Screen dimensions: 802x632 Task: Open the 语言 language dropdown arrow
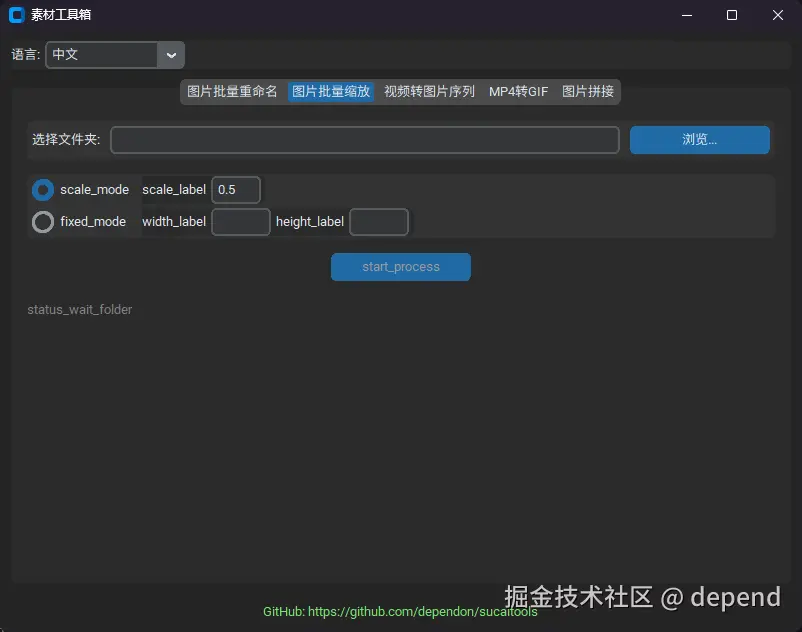[171, 55]
